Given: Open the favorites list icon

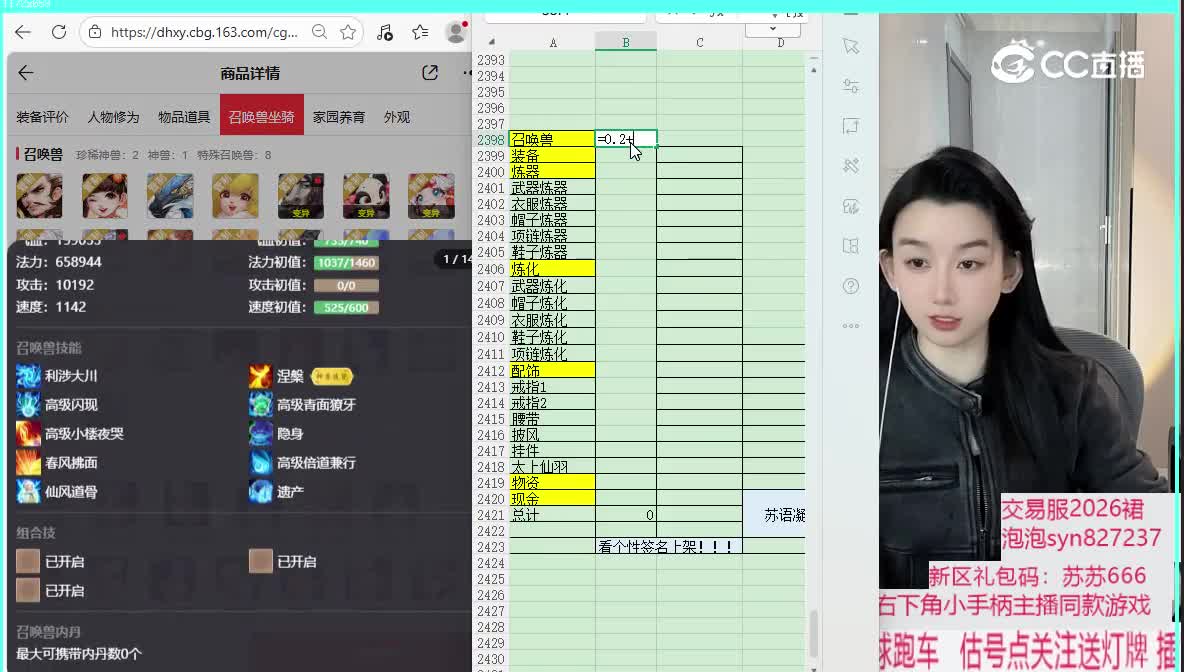Looking at the screenshot, I should (x=420, y=32).
